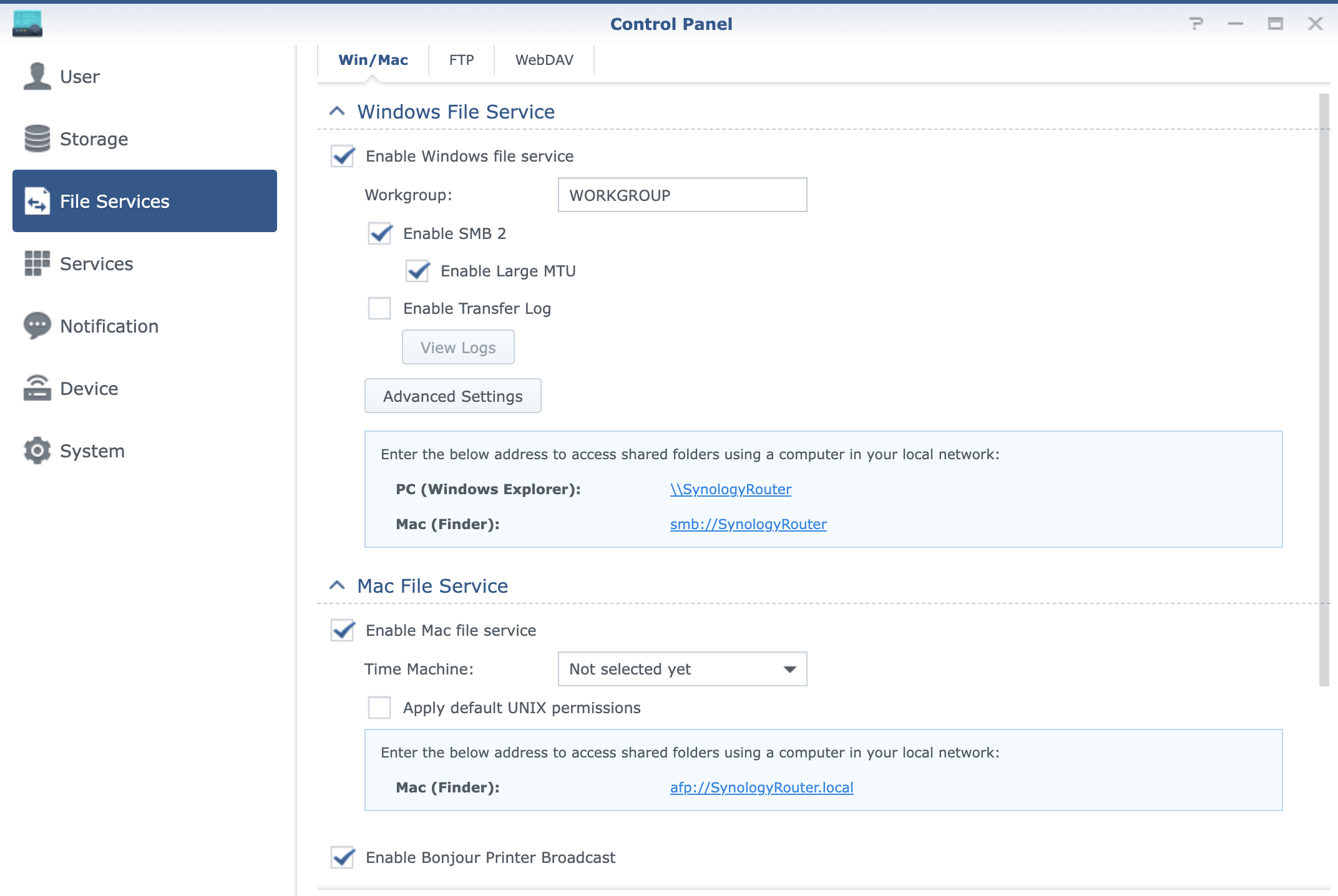The image size is (1338, 896).
Task: Select User in the sidebar
Action: [145, 76]
